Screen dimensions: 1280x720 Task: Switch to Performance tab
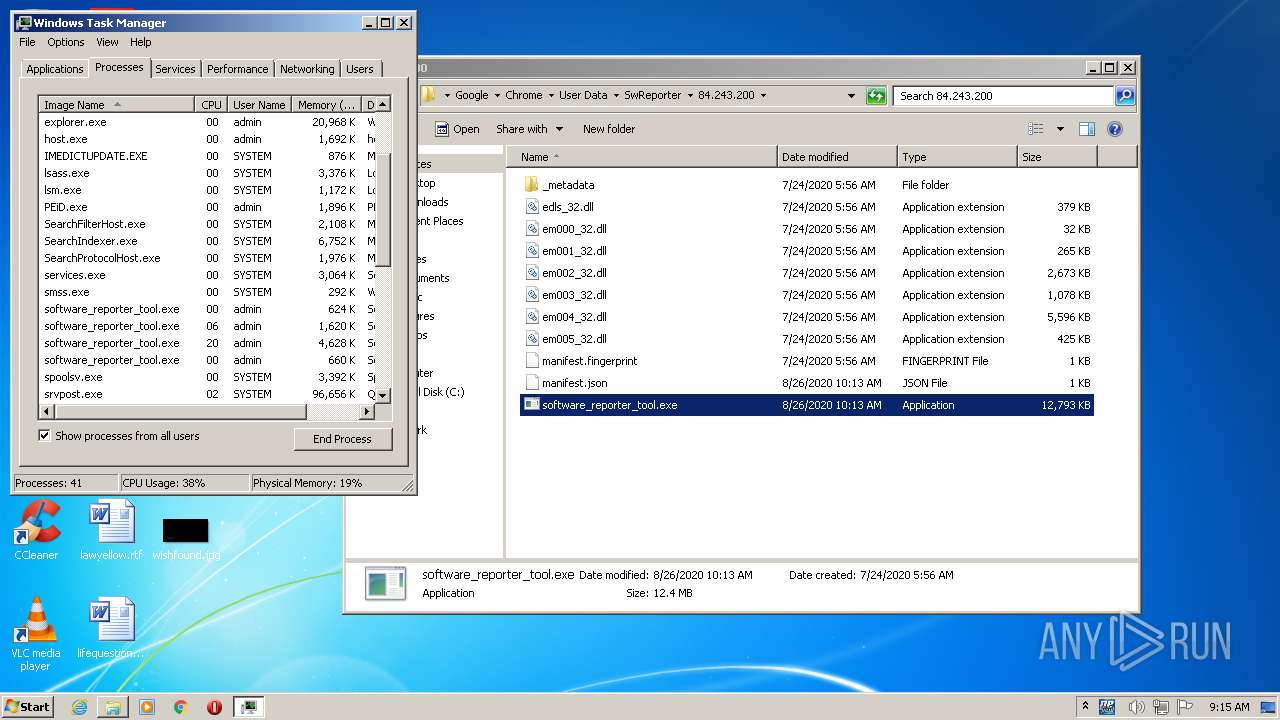coord(237,69)
